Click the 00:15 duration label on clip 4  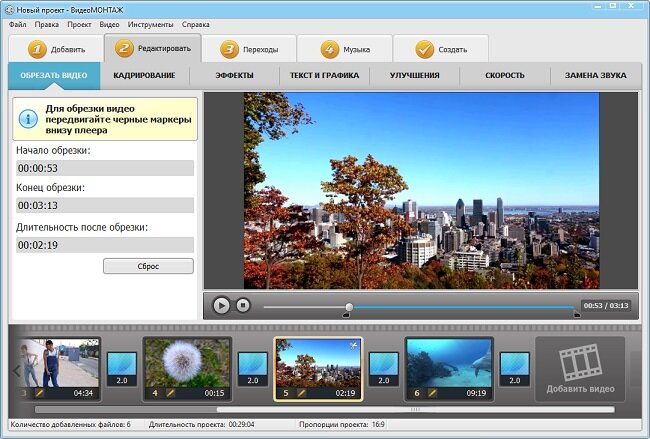pos(214,393)
